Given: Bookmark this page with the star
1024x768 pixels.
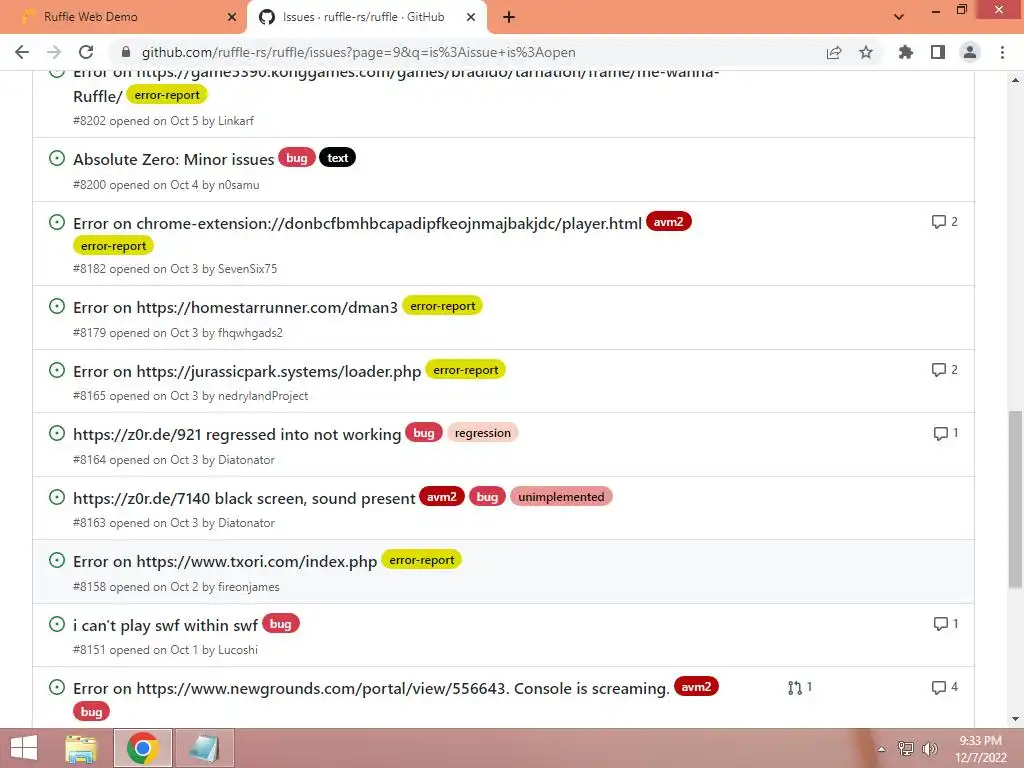Looking at the screenshot, I should (x=866, y=52).
